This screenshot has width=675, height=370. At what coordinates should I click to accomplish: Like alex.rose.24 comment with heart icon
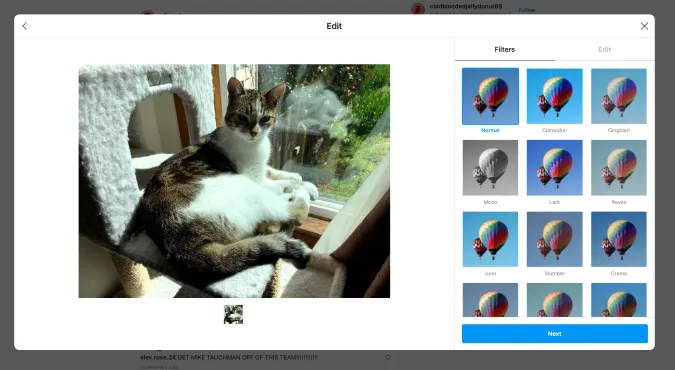388,357
